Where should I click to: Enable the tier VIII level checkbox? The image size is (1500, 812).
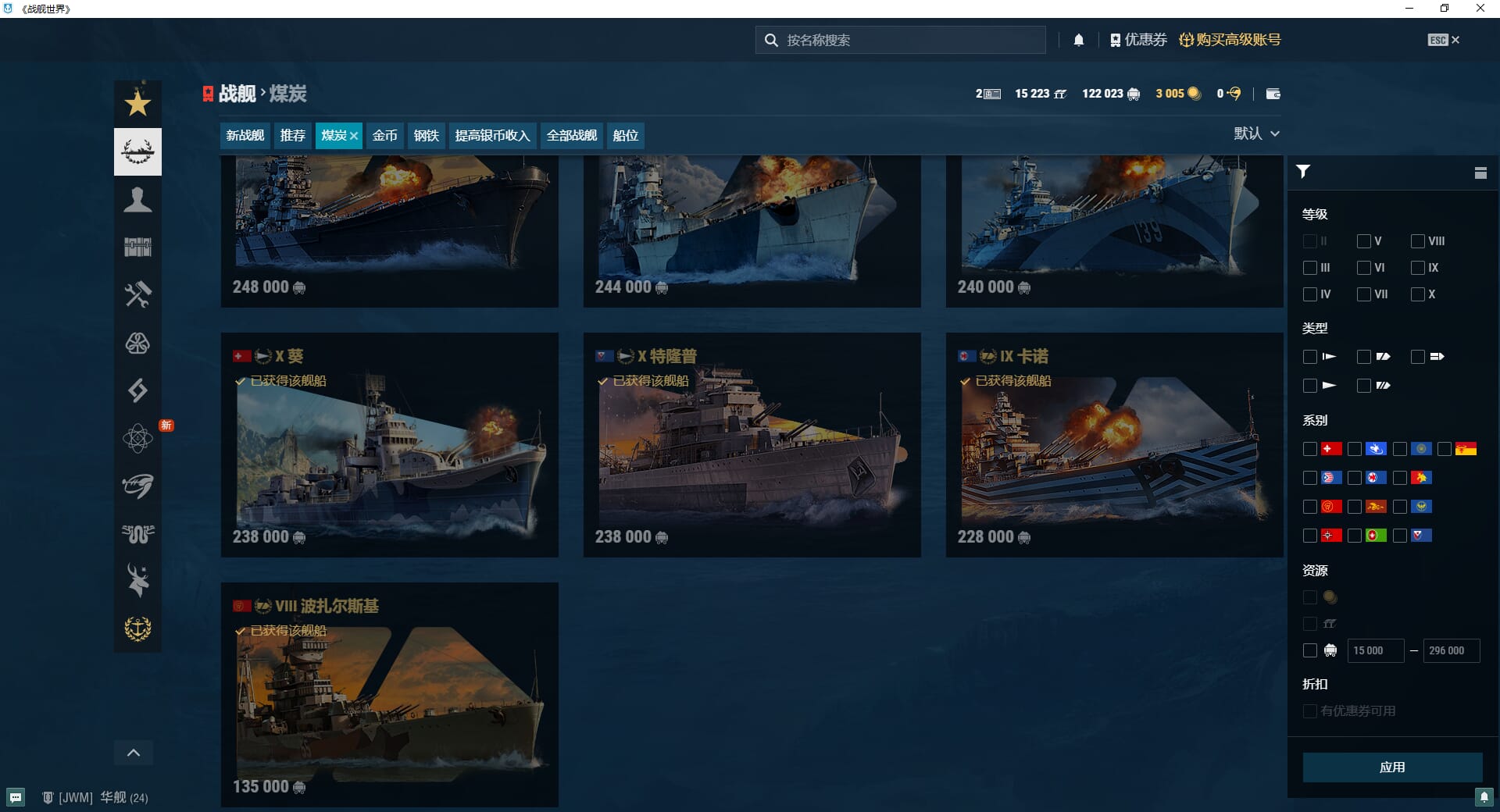[1418, 241]
